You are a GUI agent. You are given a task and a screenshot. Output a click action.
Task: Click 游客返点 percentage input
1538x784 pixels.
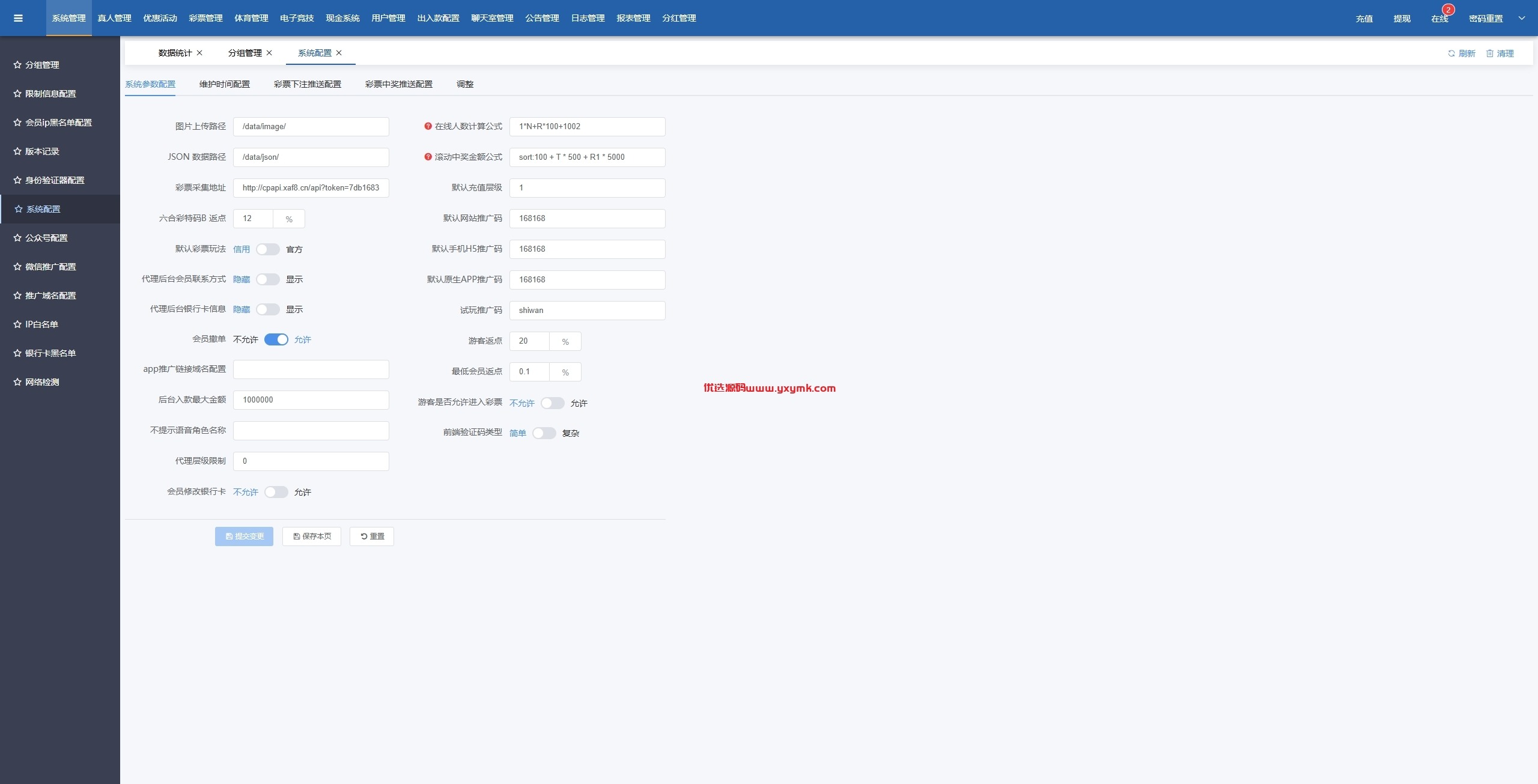(x=529, y=341)
